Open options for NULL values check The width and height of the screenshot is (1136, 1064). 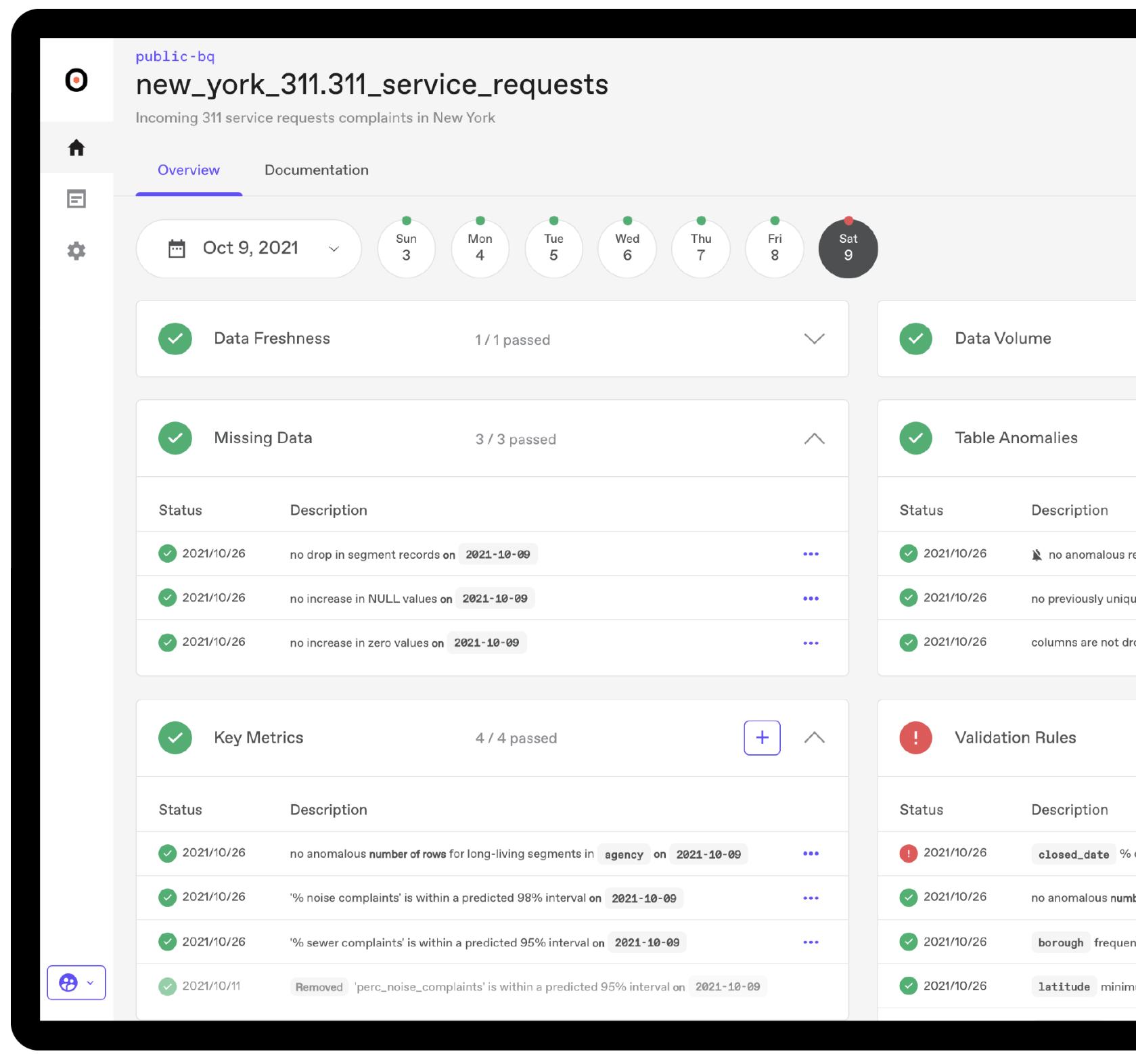click(x=811, y=599)
